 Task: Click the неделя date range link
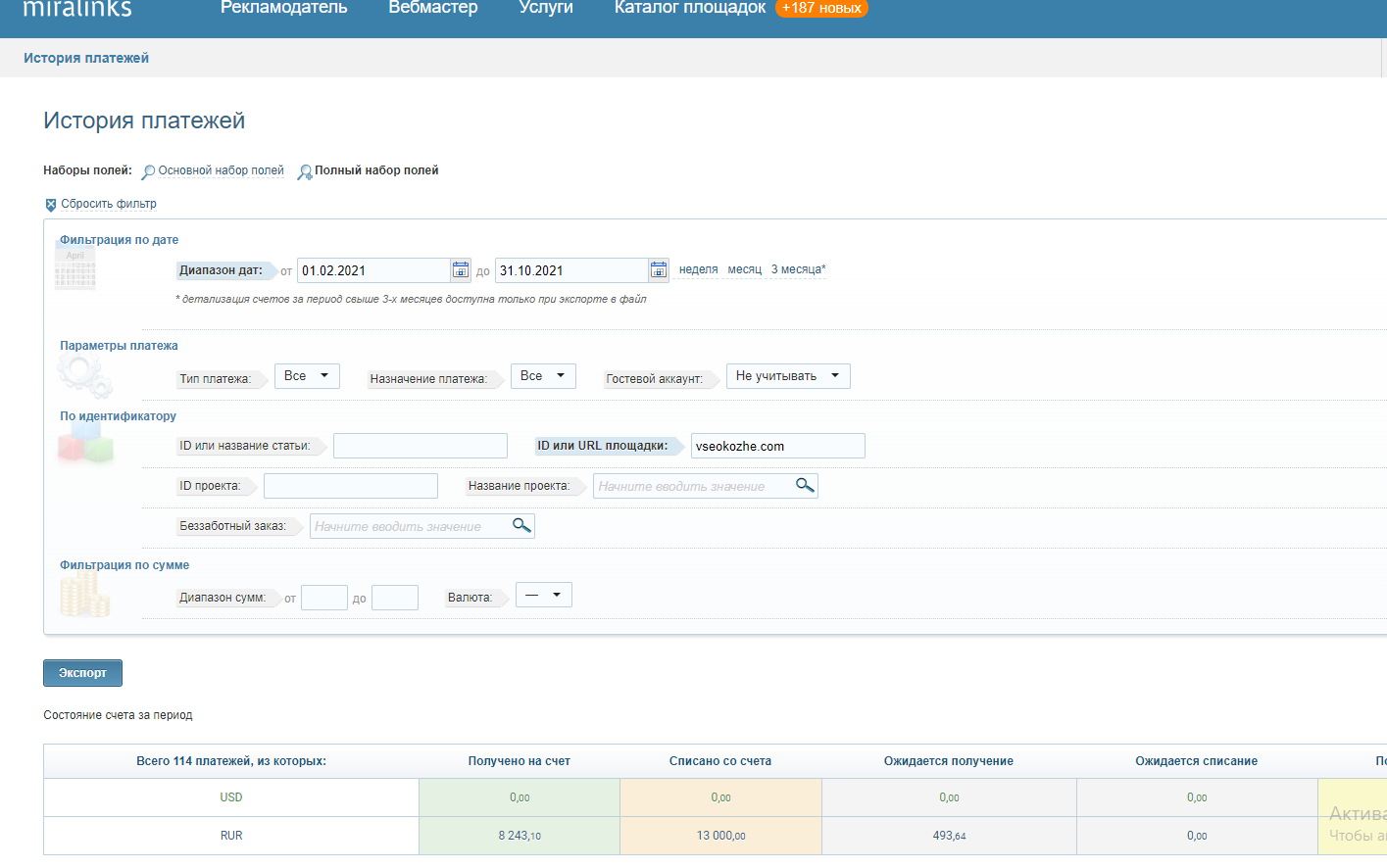tap(698, 269)
